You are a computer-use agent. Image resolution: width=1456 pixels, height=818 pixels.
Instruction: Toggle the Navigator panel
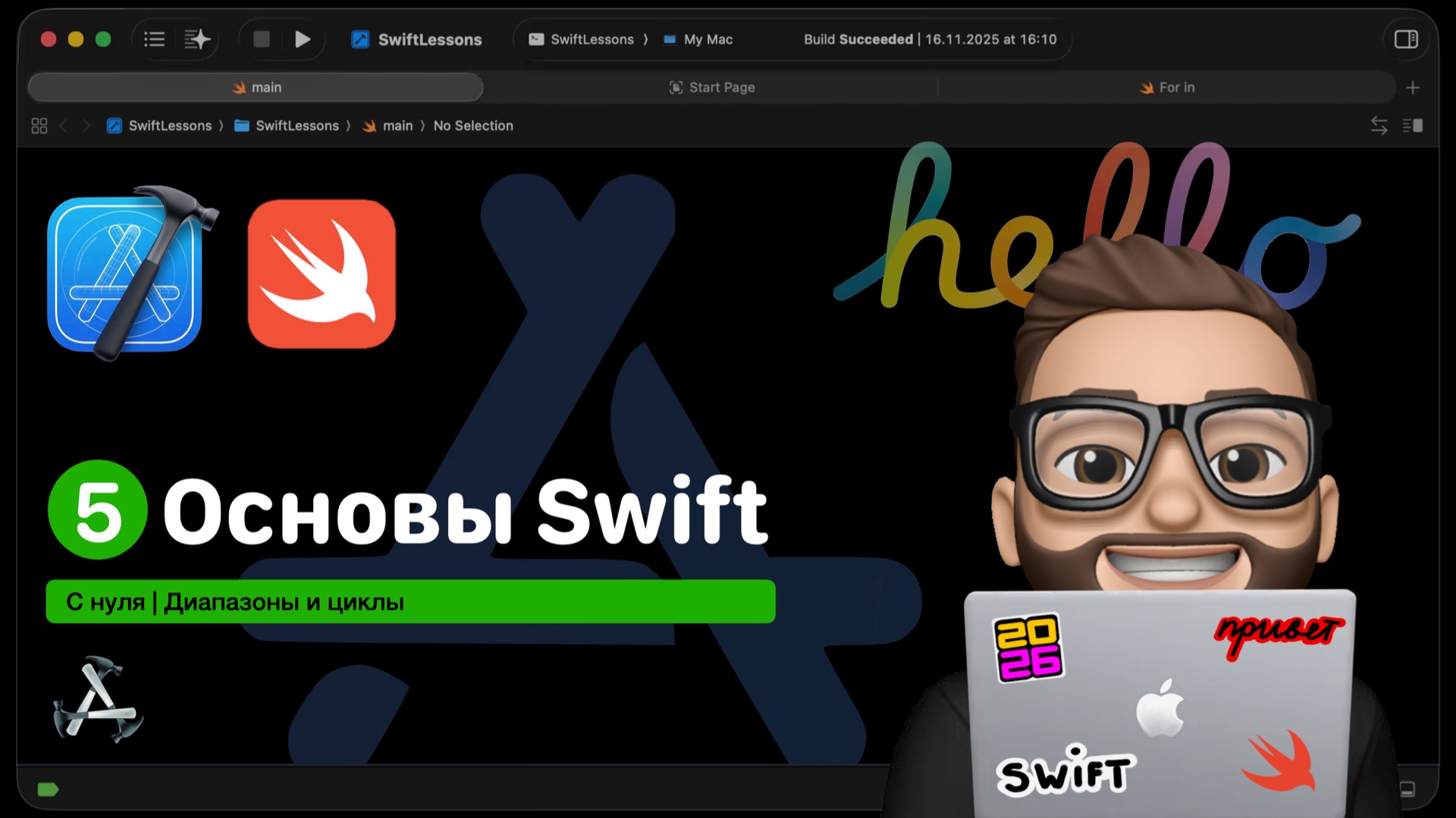click(x=154, y=39)
